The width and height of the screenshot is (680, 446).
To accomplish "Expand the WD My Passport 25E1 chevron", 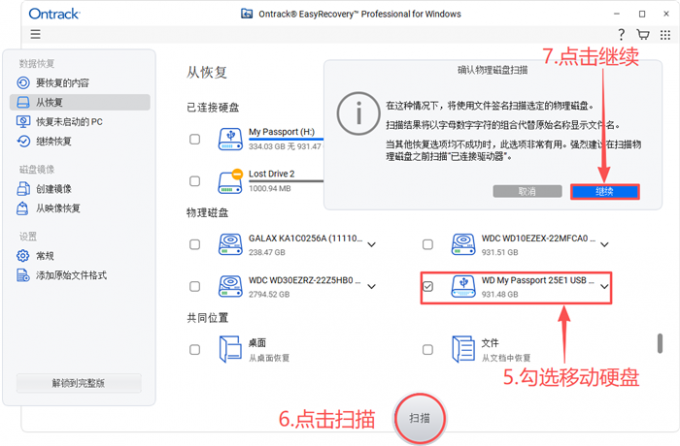I will coord(605,286).
